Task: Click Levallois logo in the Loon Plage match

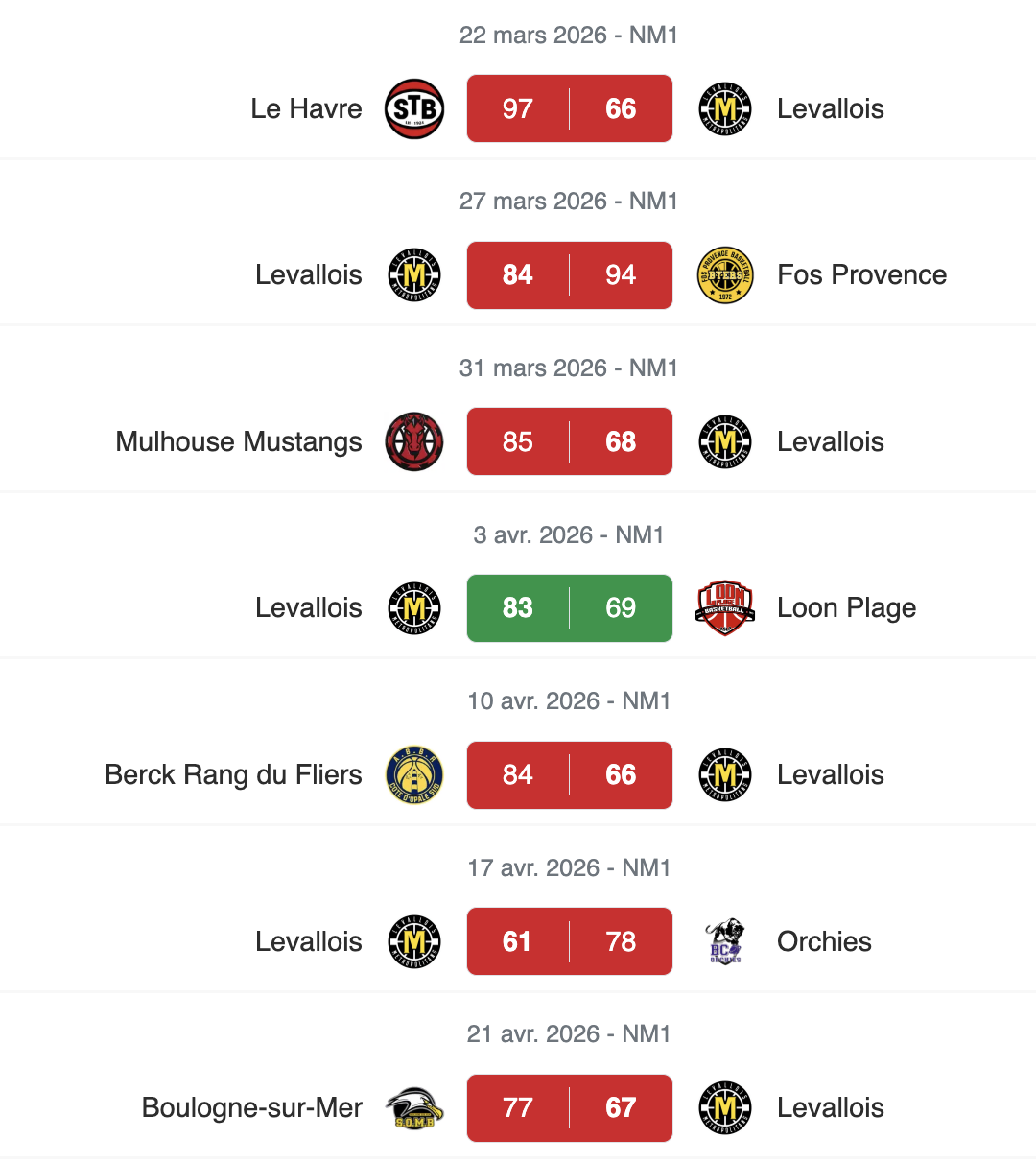Action: 414,608
